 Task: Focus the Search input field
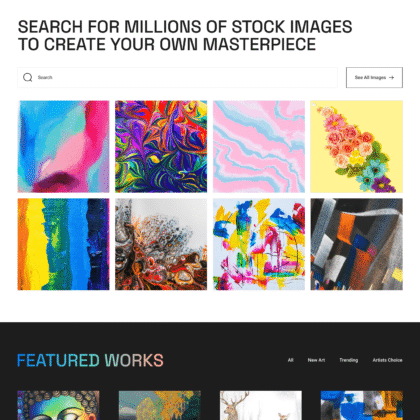(177, 77)
